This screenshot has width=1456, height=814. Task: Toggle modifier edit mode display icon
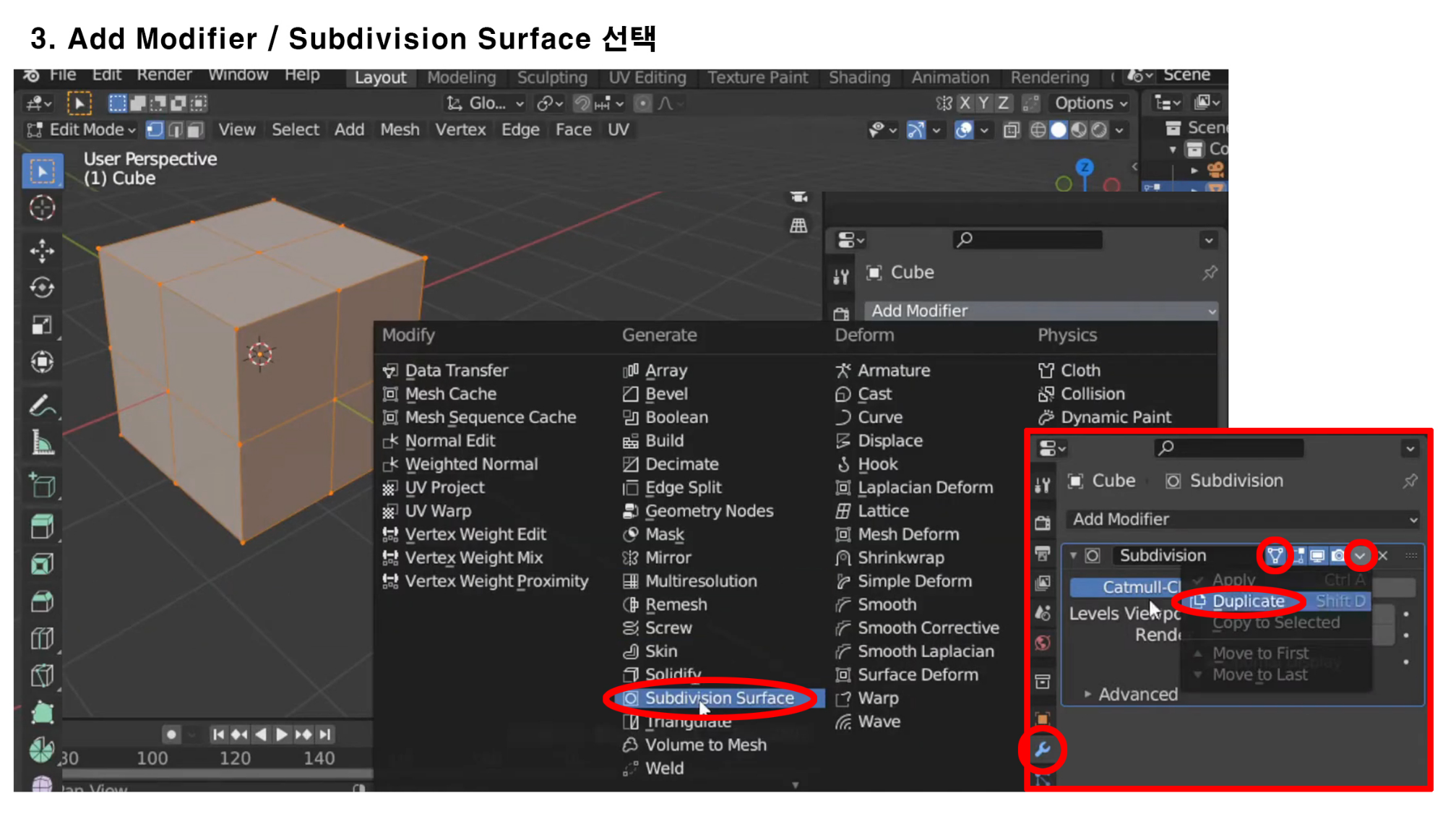1298,555
